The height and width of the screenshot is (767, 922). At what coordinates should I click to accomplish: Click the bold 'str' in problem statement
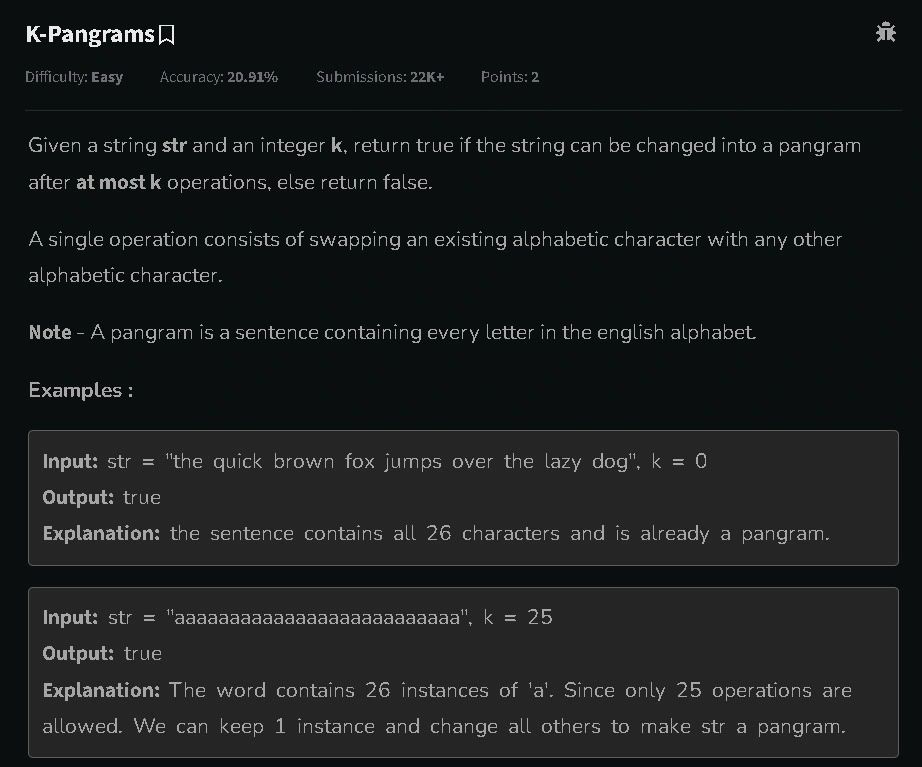pyautogui.click(x=174, y=145)
